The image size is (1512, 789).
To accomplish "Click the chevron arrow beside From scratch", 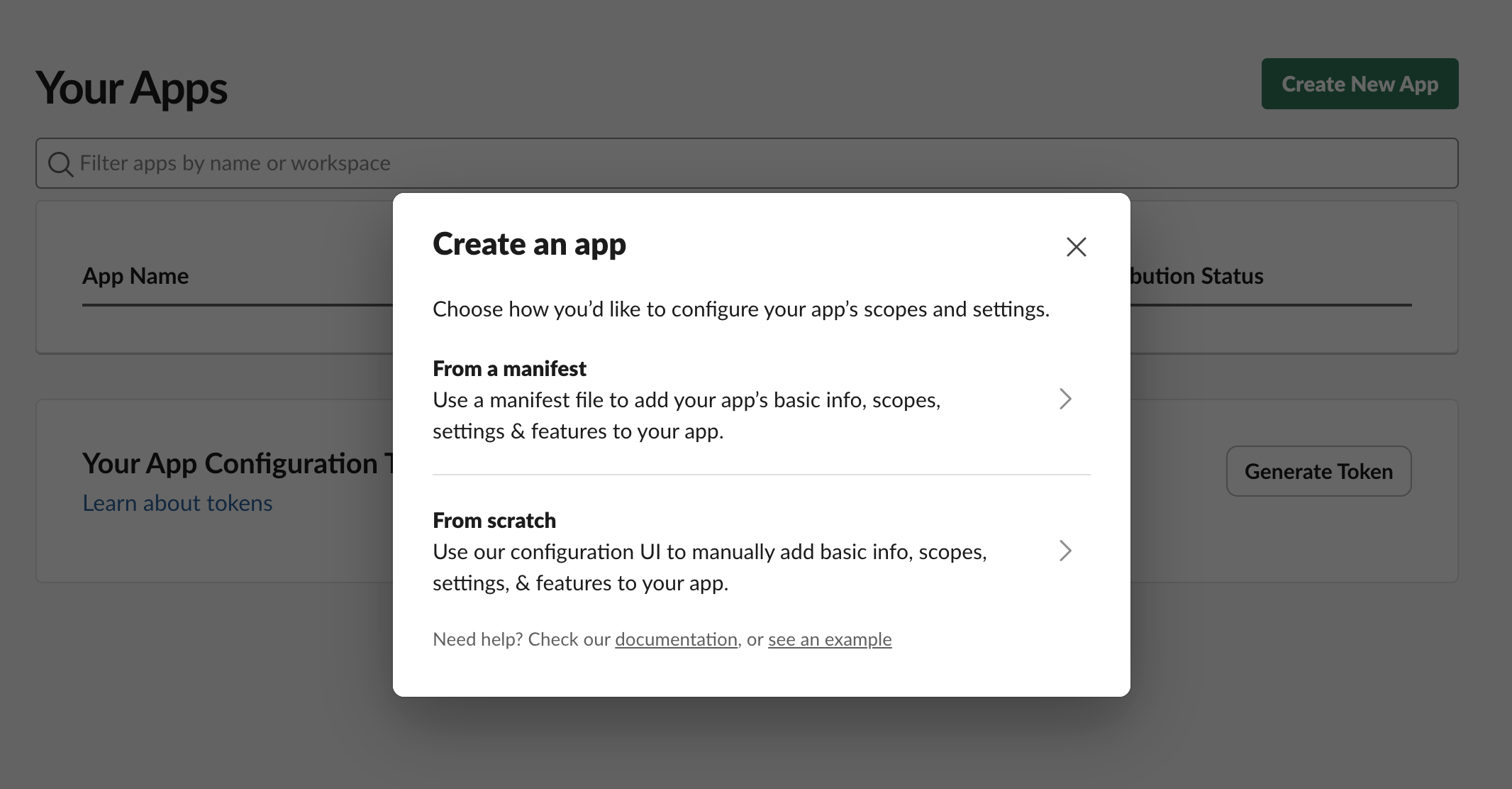I will (1064, 551).
